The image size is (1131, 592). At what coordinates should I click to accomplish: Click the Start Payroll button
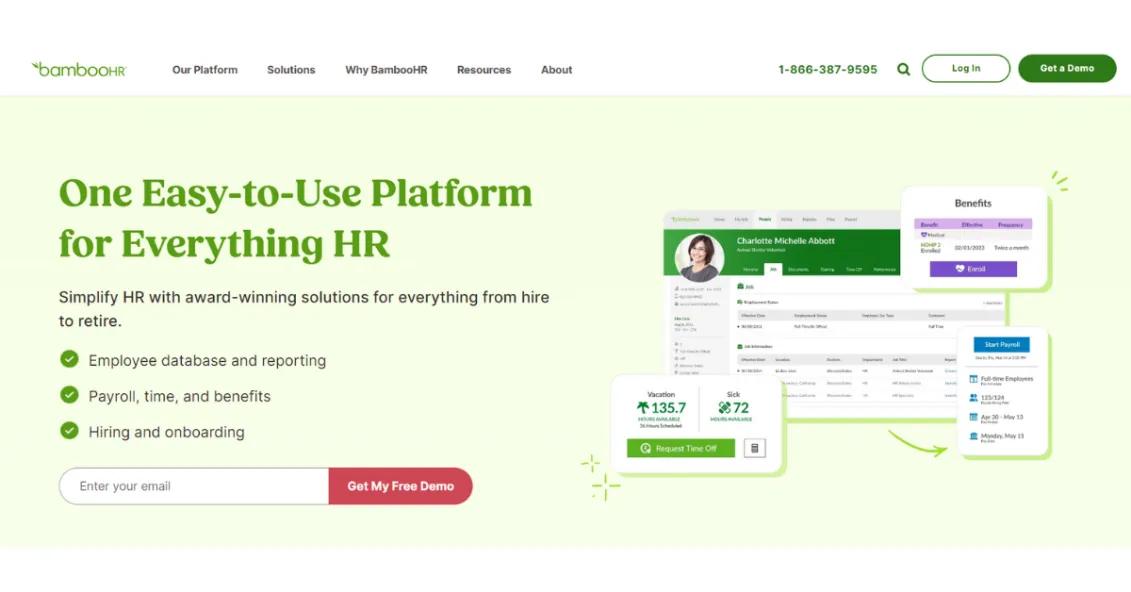pyautogui.click(x=1002, y=345)
